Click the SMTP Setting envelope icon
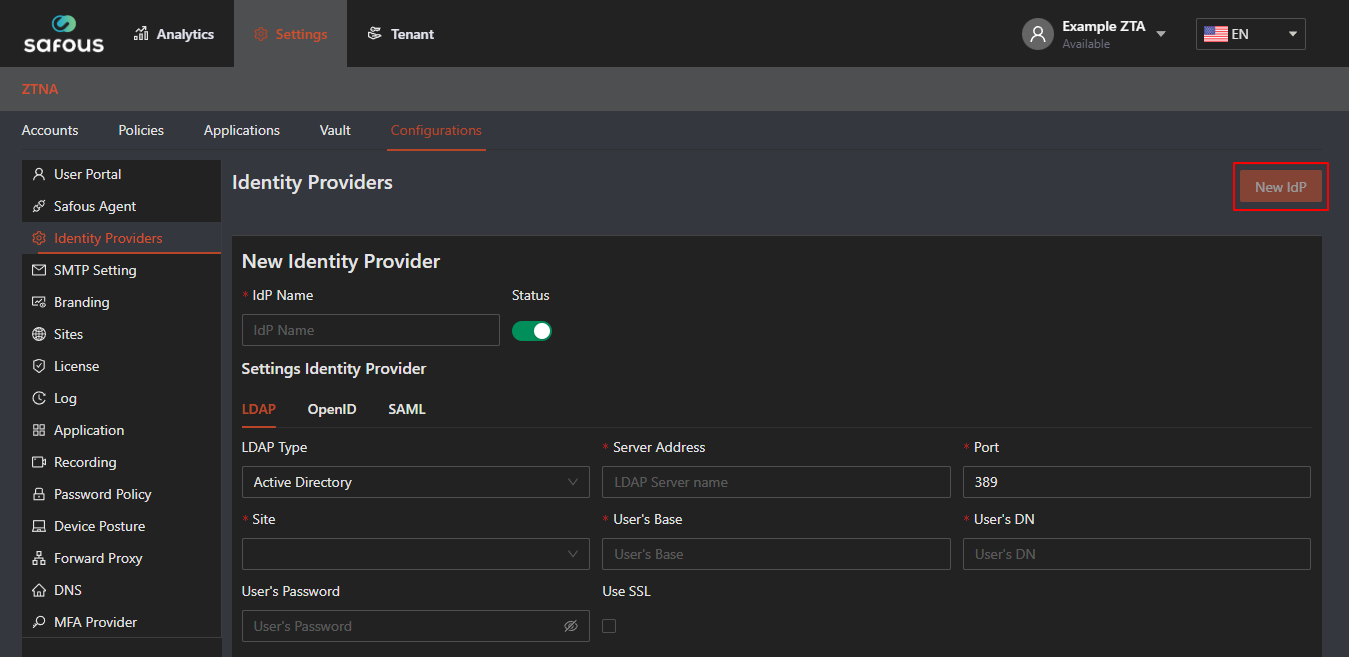1349x657 pixels. [x=39, y=270]
